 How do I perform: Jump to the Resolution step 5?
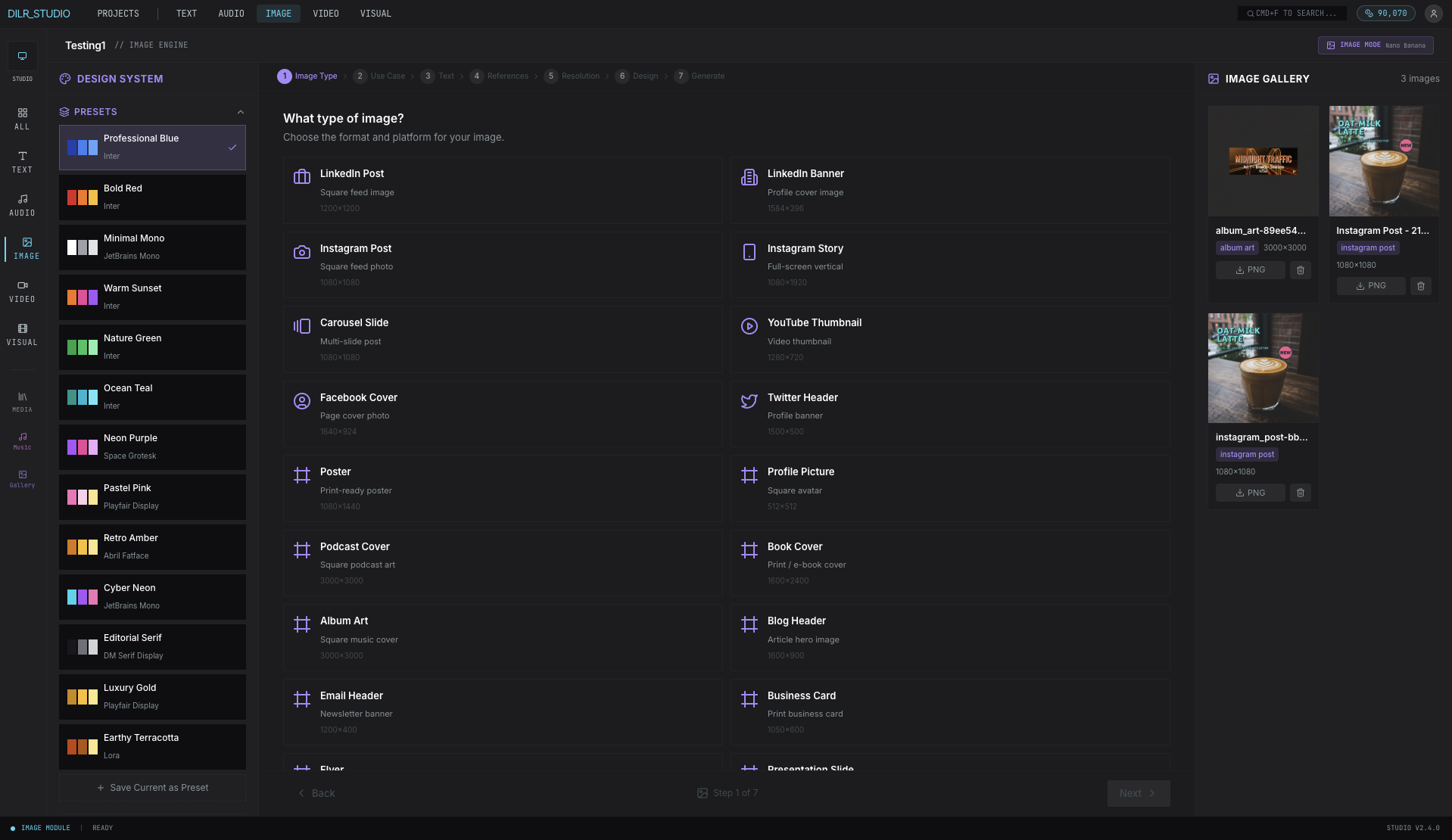(573, 76)
